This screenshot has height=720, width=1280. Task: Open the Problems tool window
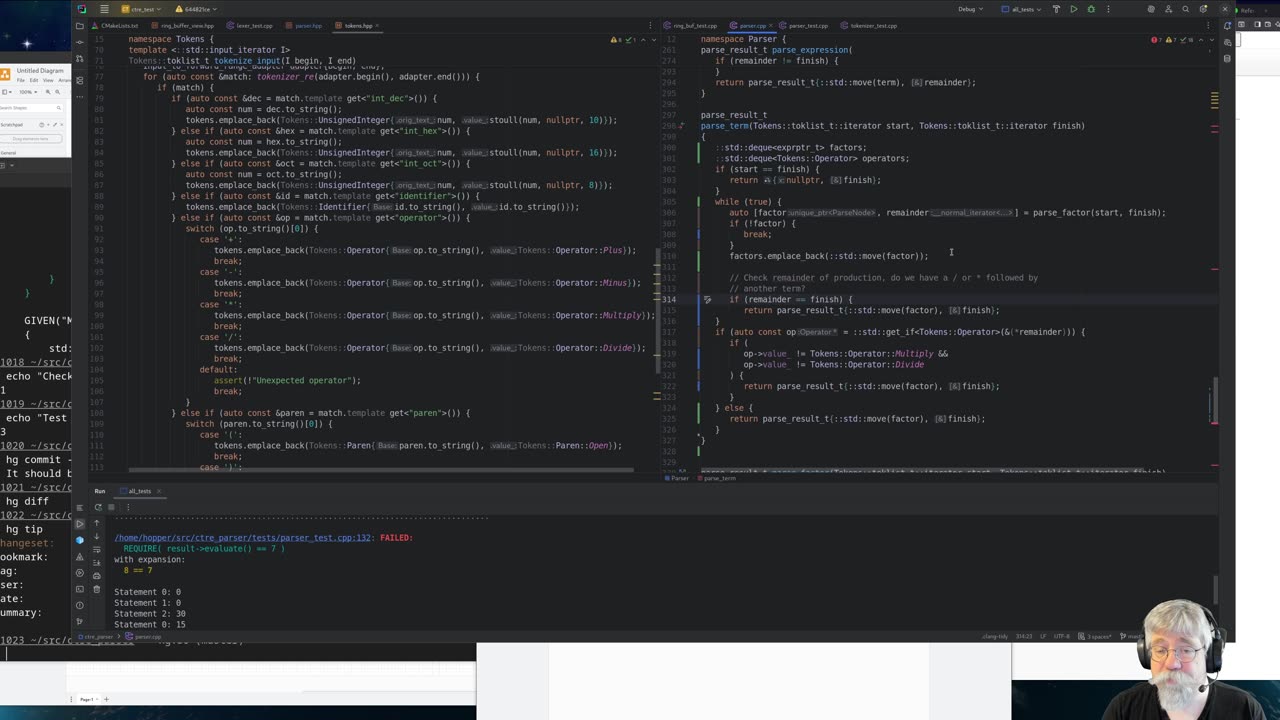[x=80, y=605]
